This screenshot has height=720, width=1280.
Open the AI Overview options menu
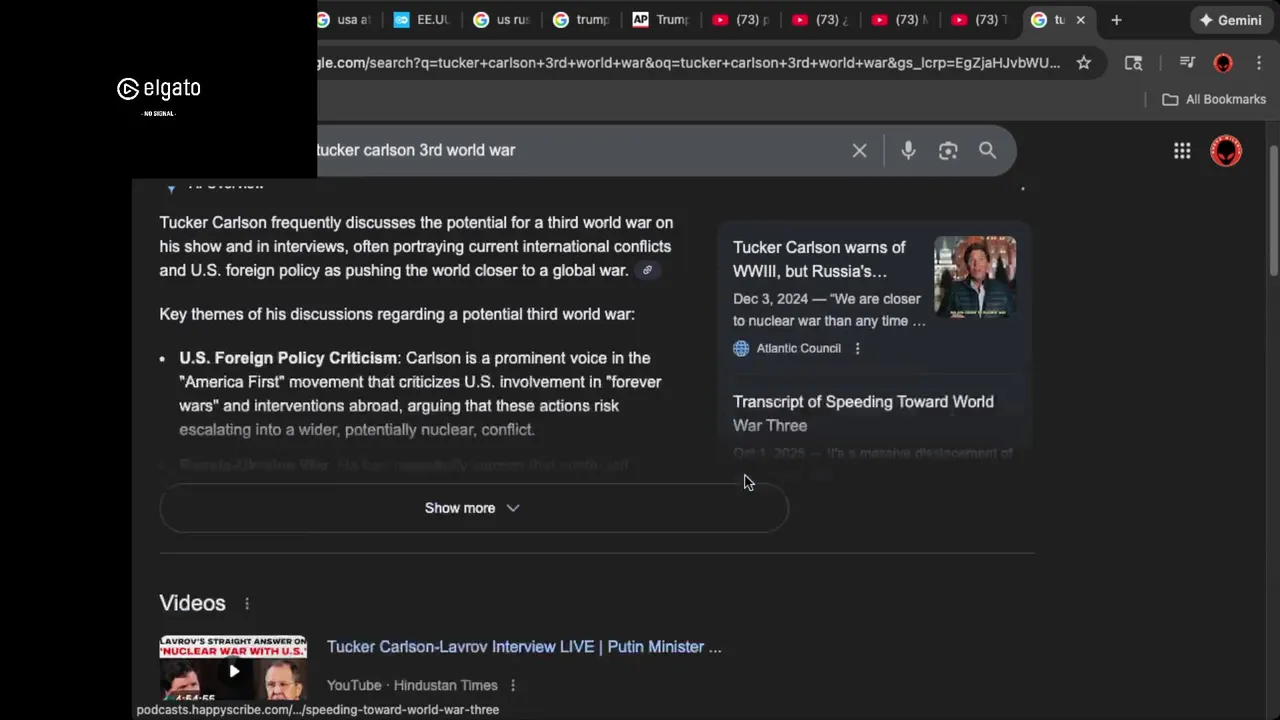click(1022, 186)
